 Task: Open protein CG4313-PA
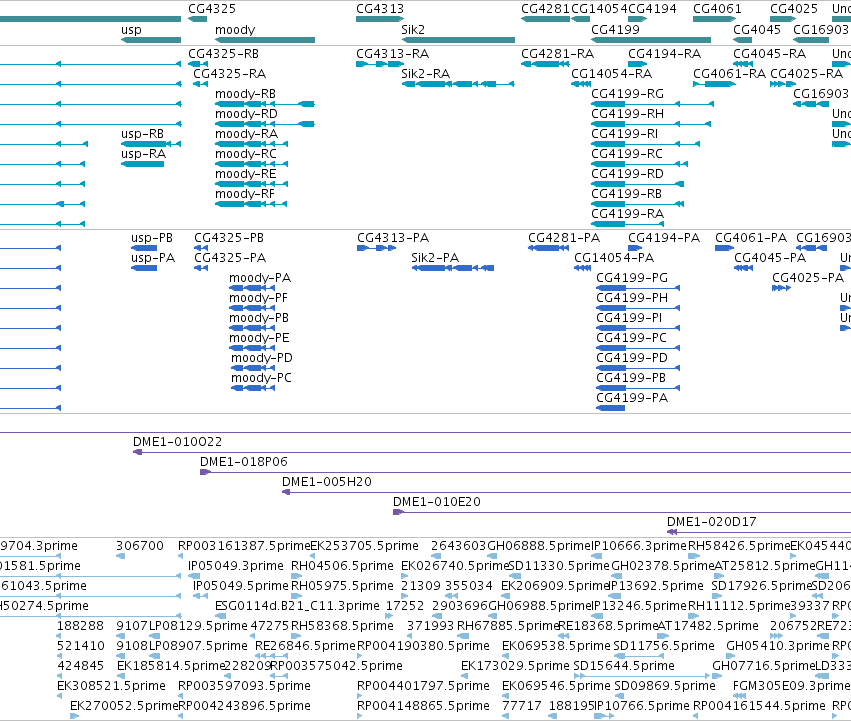(393, 238)
